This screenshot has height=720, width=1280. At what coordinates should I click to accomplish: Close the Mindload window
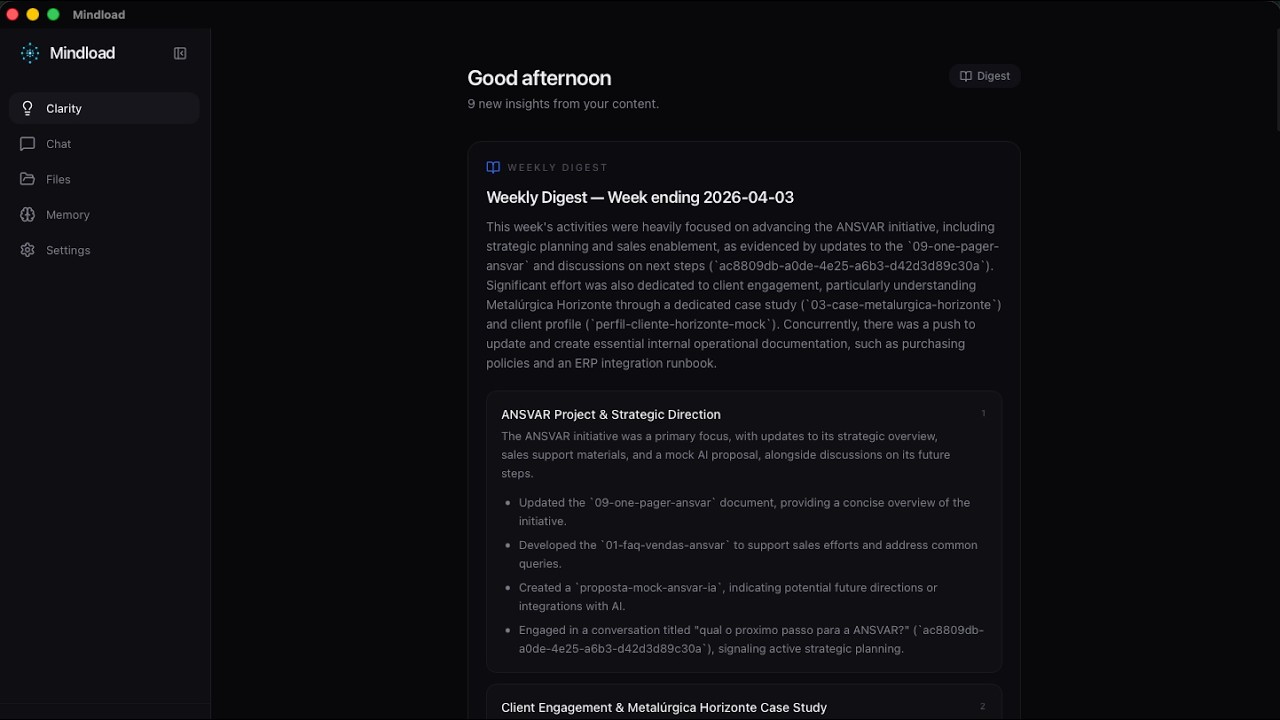pyautogui.click(x=13, y=15)
